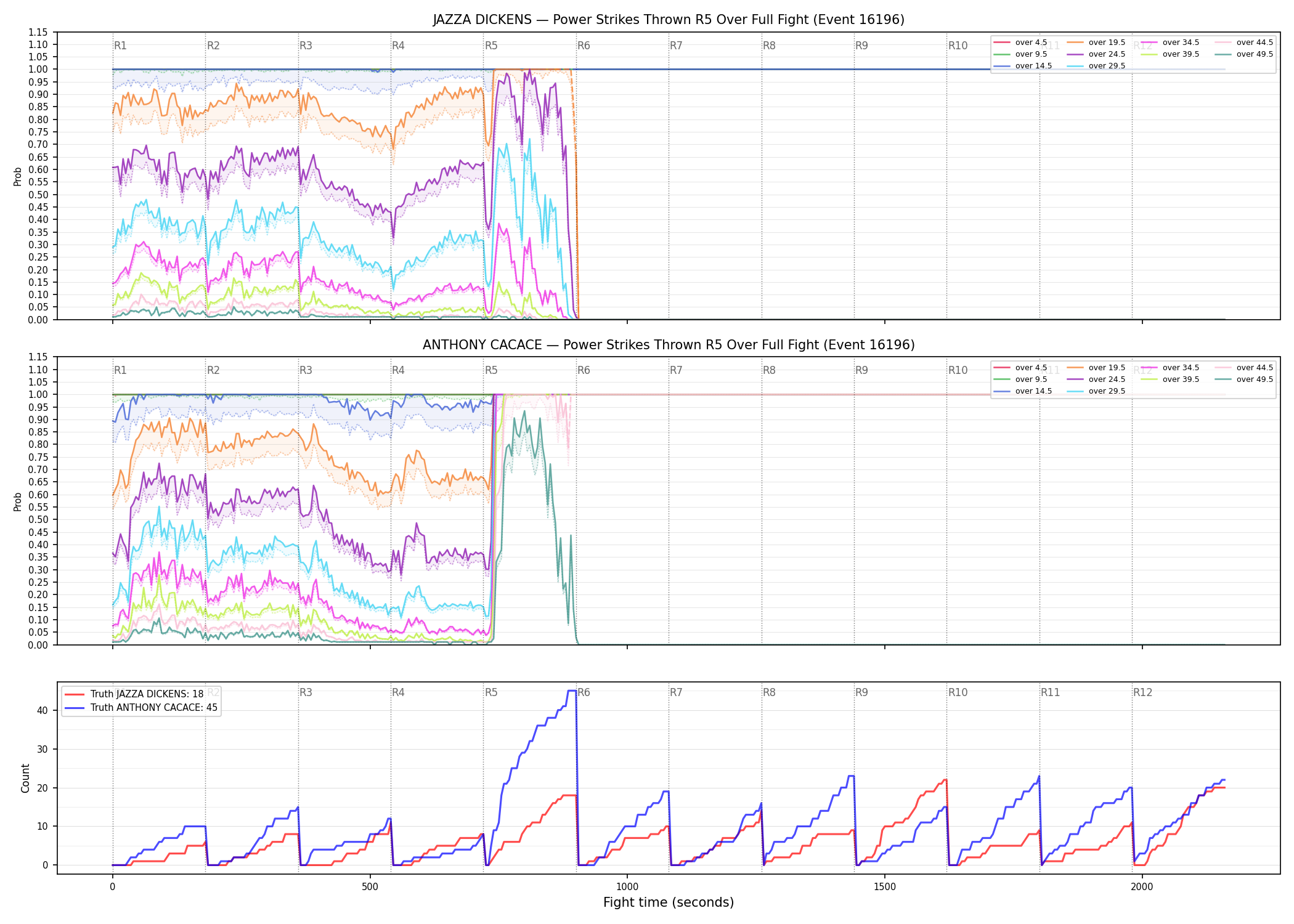This screenshot has height=924, width=1294.
Task: Click the R9 marker in the count chart
Action: point(861,692)
